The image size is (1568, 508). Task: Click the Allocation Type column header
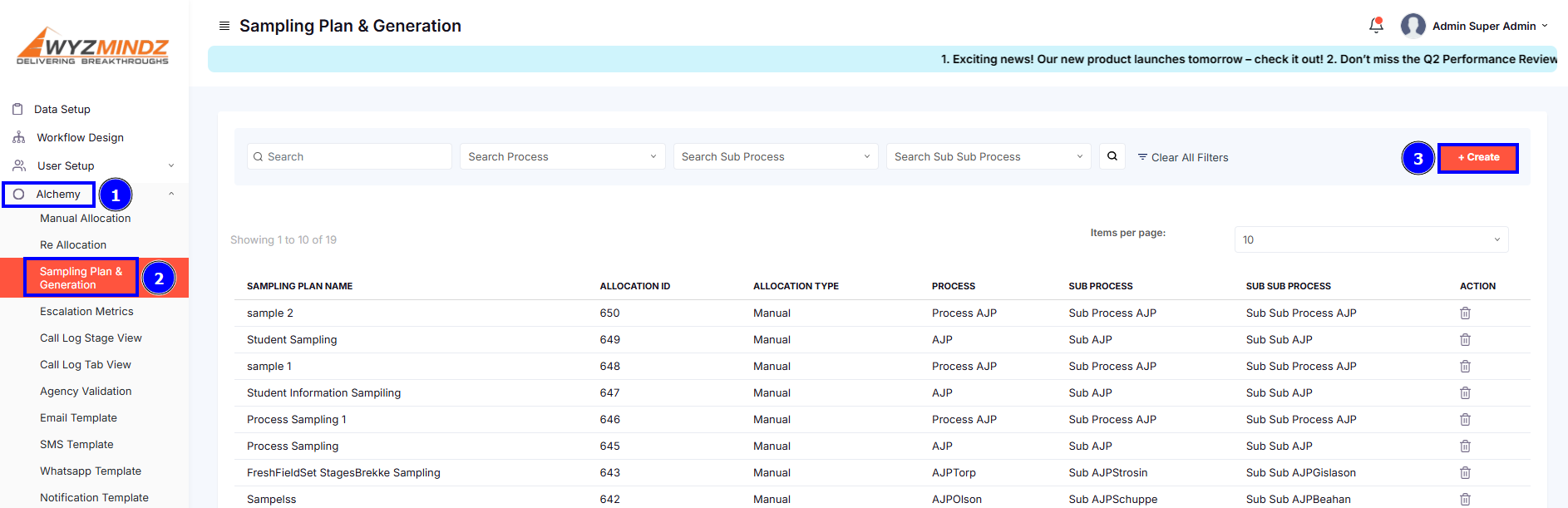coord(796,286)
